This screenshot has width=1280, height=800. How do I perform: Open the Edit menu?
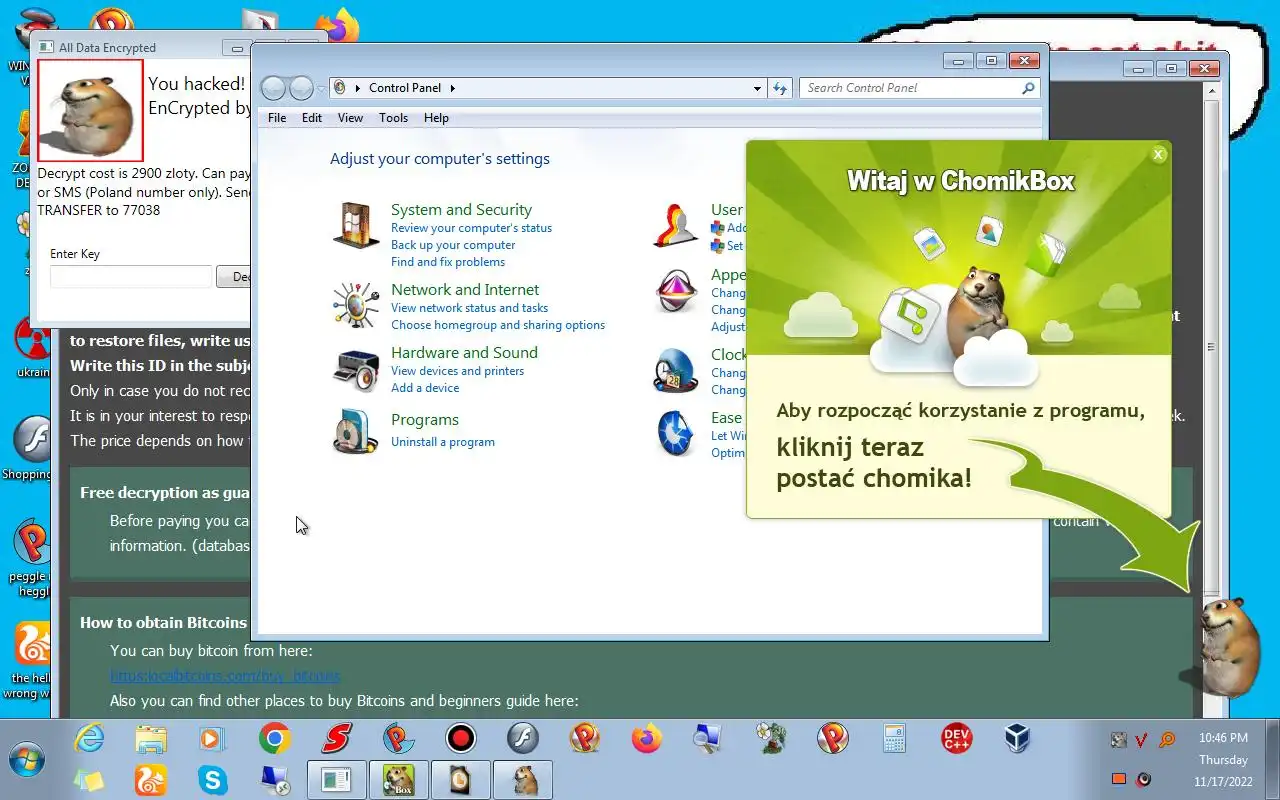(x=312, y=118)
